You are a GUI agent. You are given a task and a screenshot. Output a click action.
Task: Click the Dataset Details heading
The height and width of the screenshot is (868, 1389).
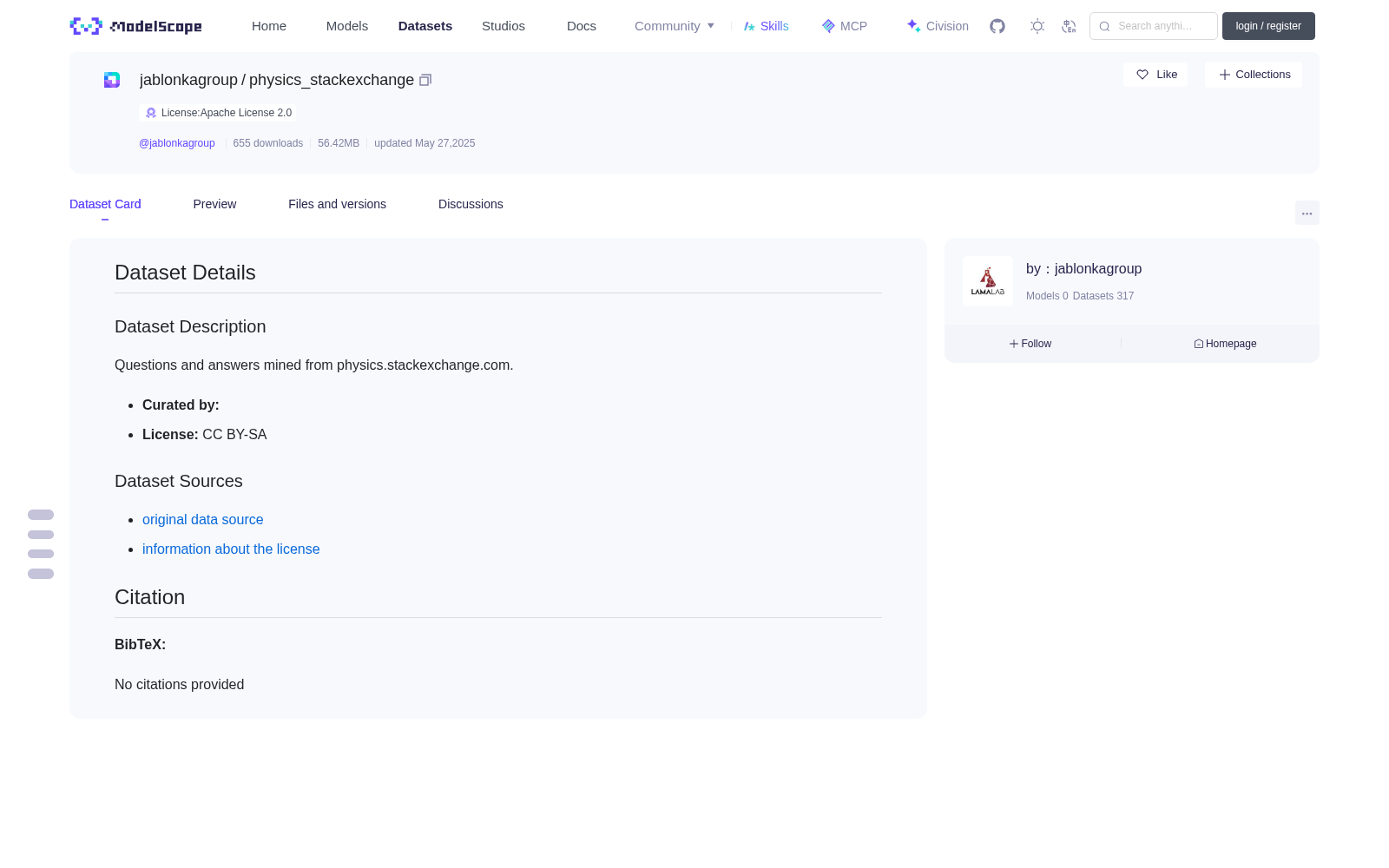(185, 273)
